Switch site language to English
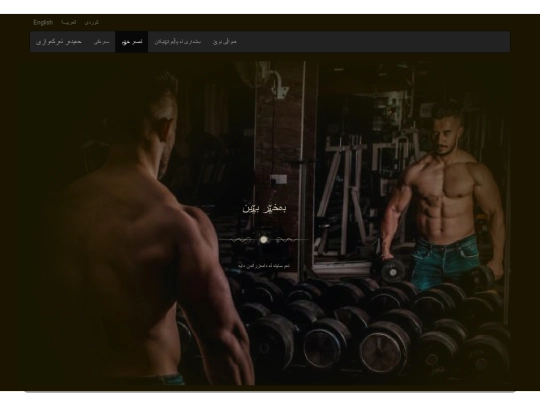The image size is (540, 405). click(x=43, y=22)
